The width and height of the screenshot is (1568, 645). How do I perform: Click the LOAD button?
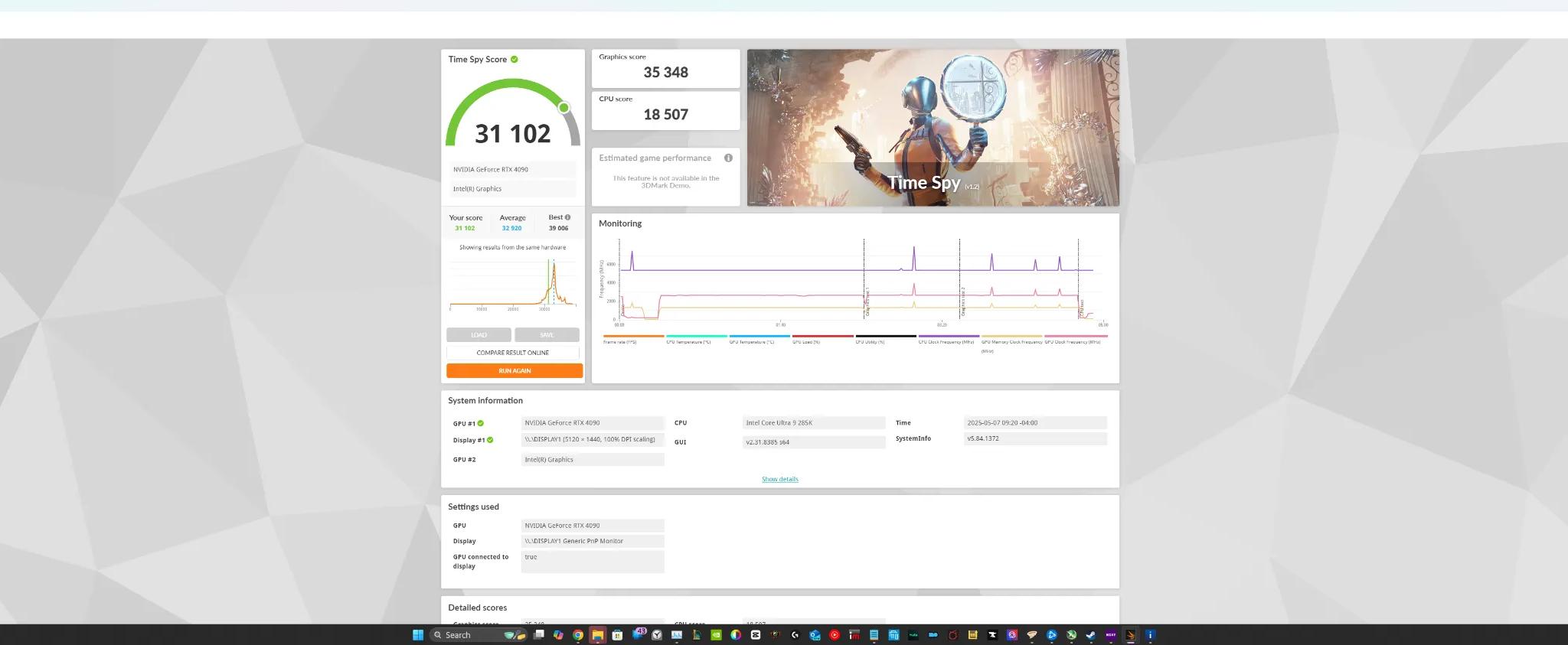point(479,334)
